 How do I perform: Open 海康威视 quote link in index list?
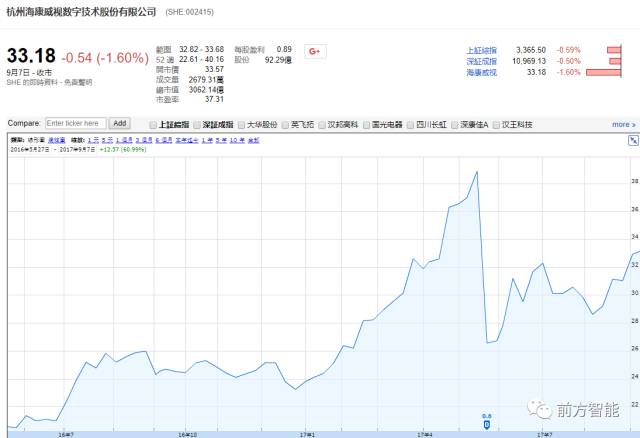(x=482, y=72)
